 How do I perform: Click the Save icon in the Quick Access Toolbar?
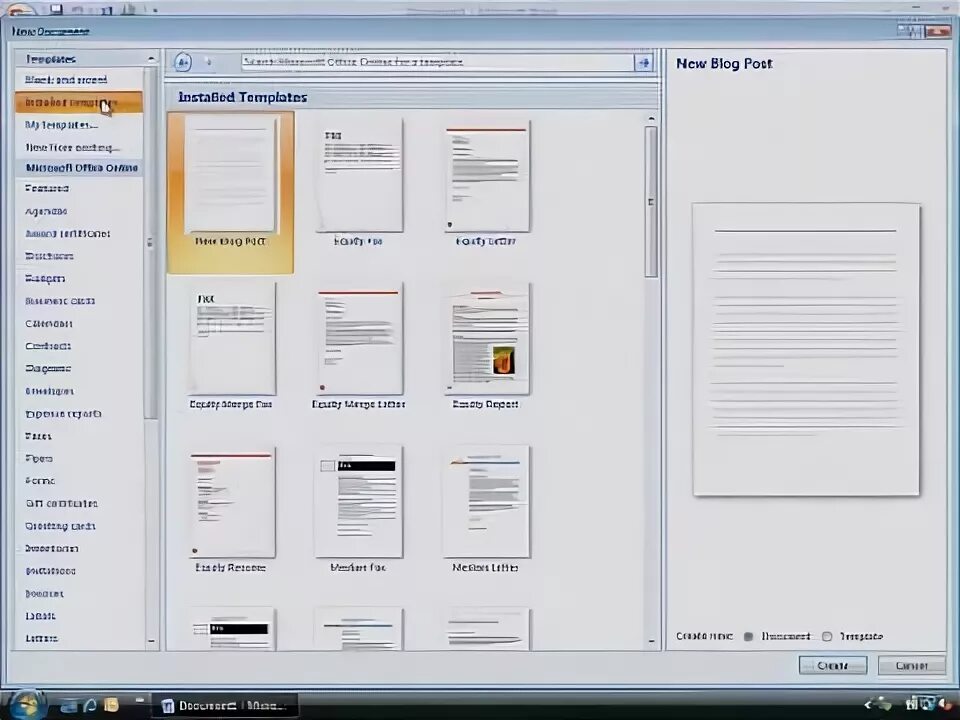tap(56, 9)
